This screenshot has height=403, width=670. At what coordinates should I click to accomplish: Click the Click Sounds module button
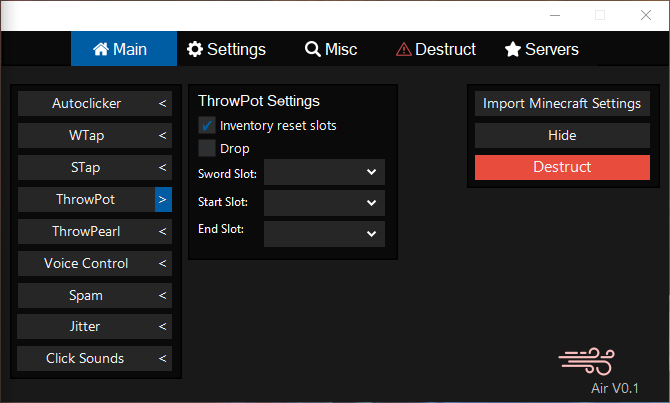click(85, 359)
